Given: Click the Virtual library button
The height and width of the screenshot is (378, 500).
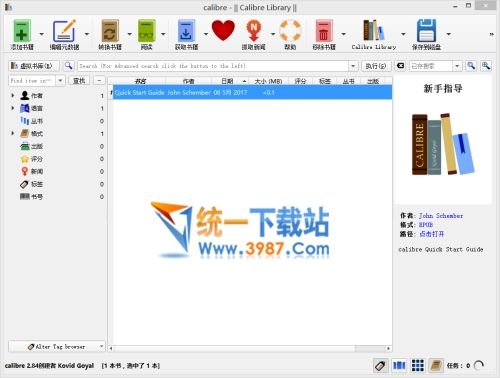Looking at the screenshot, I should pyautogui.click(x=34, y=66).
